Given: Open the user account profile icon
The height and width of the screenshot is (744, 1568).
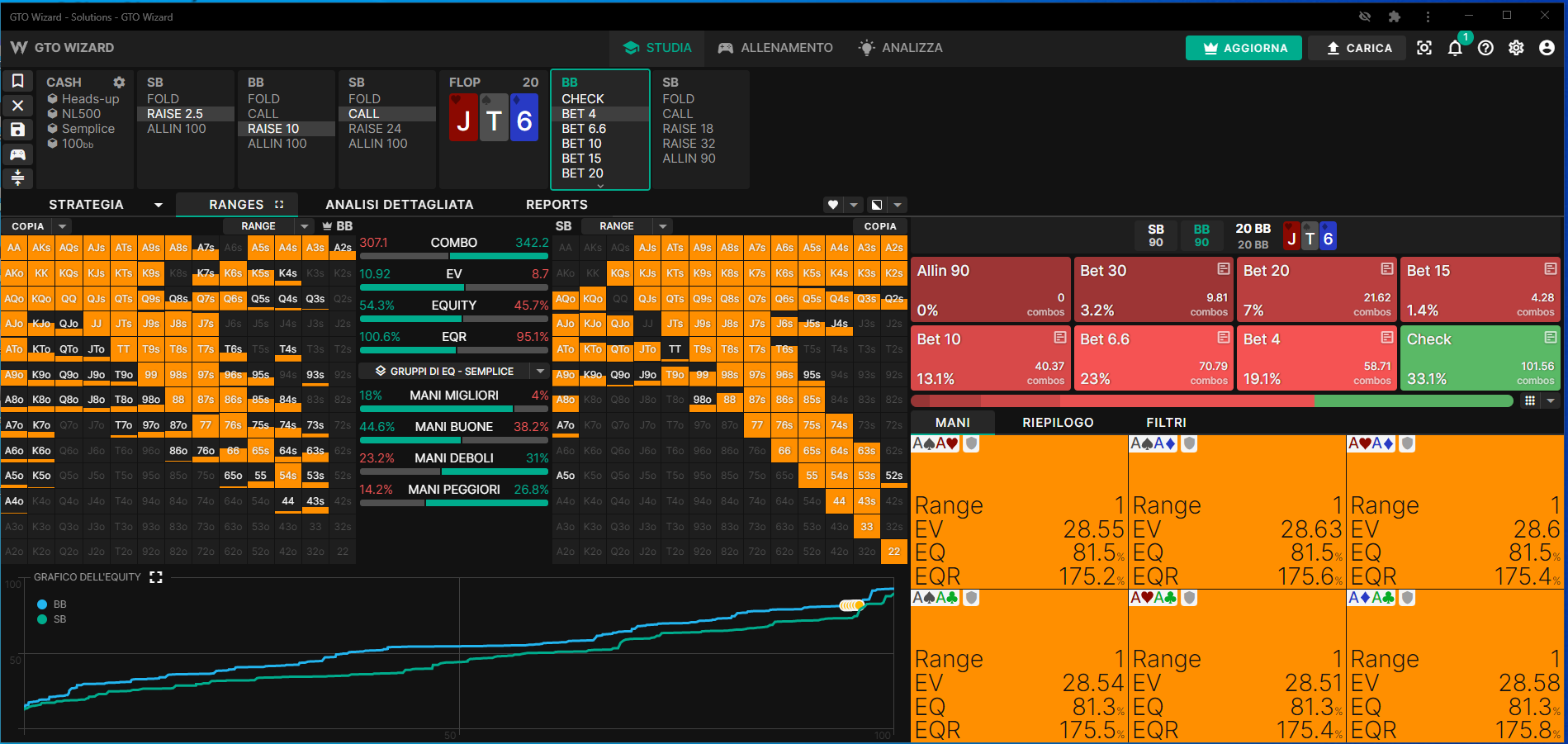Looking at the screenshot, I should 1547,48.
